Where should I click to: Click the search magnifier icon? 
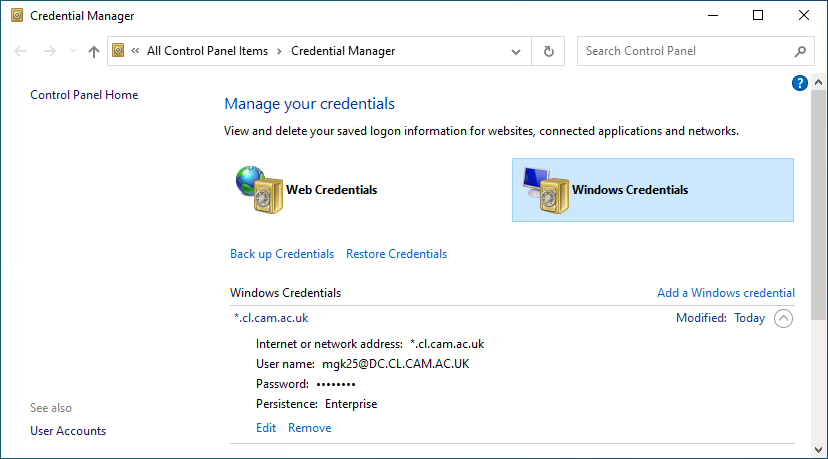click(800, 51)
